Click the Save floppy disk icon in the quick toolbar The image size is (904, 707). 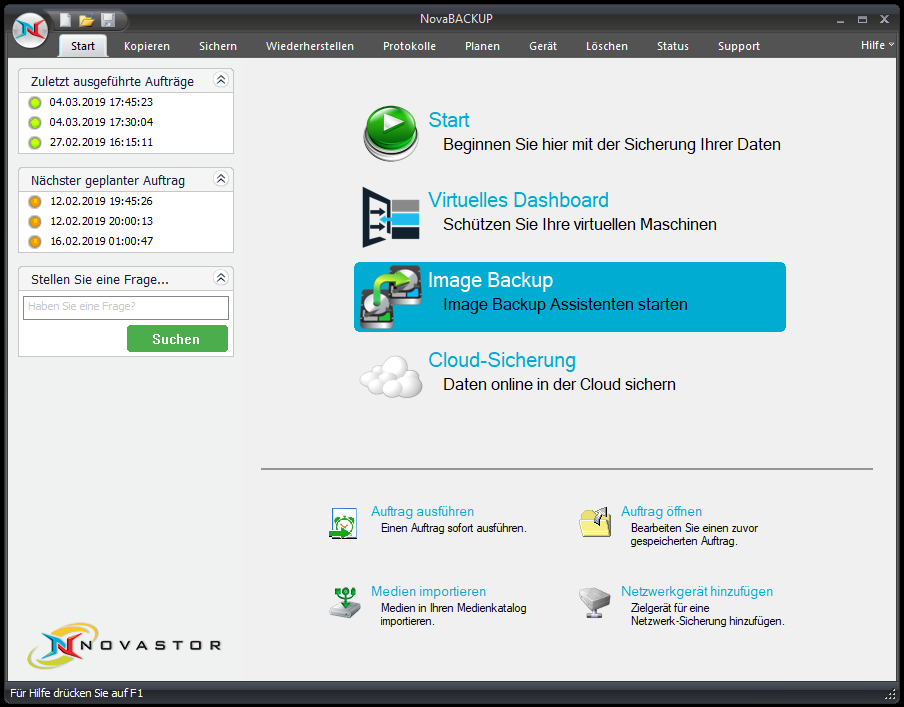[x=108, y=21]
